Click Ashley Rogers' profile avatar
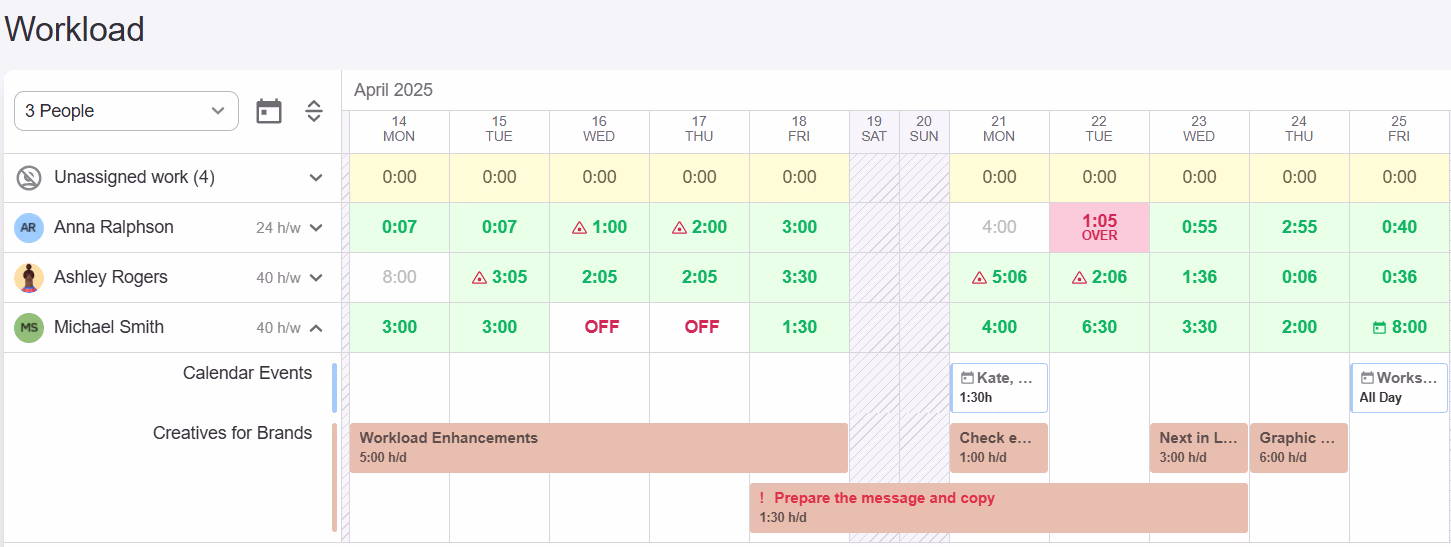This screenshot has width=1451, height=547. [x=29, y=278]
